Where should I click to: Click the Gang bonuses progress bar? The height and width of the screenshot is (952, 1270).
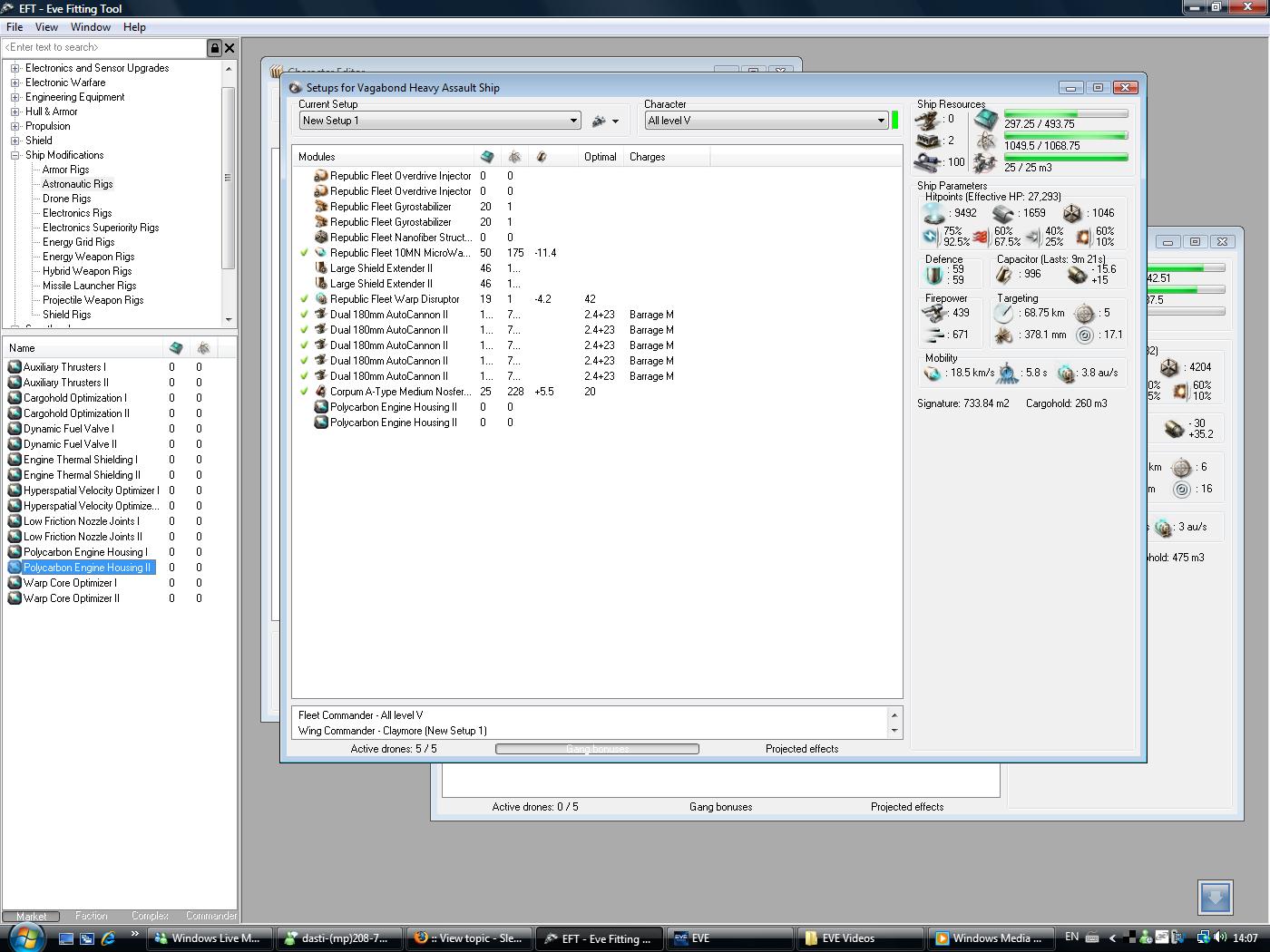click(x=597, y=749)
